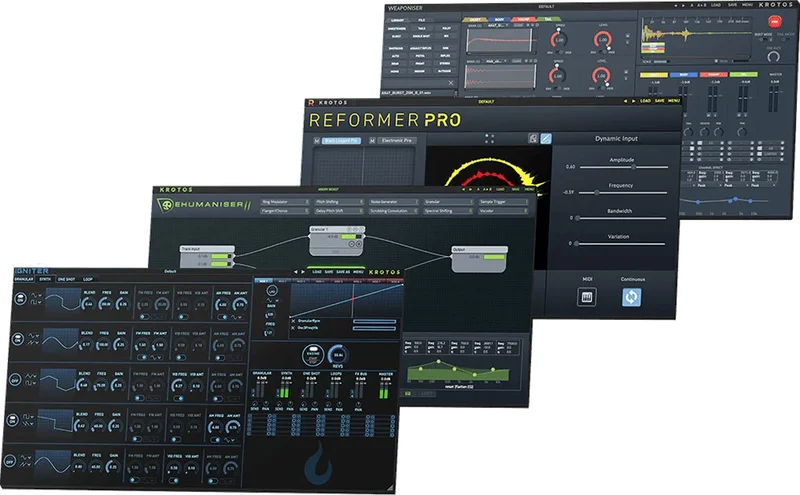The width and height of the screenshot is (800, 495).
Task: Click the lock icon beside the pen icon
Action: pyautogui.click(x=533, y=138)
